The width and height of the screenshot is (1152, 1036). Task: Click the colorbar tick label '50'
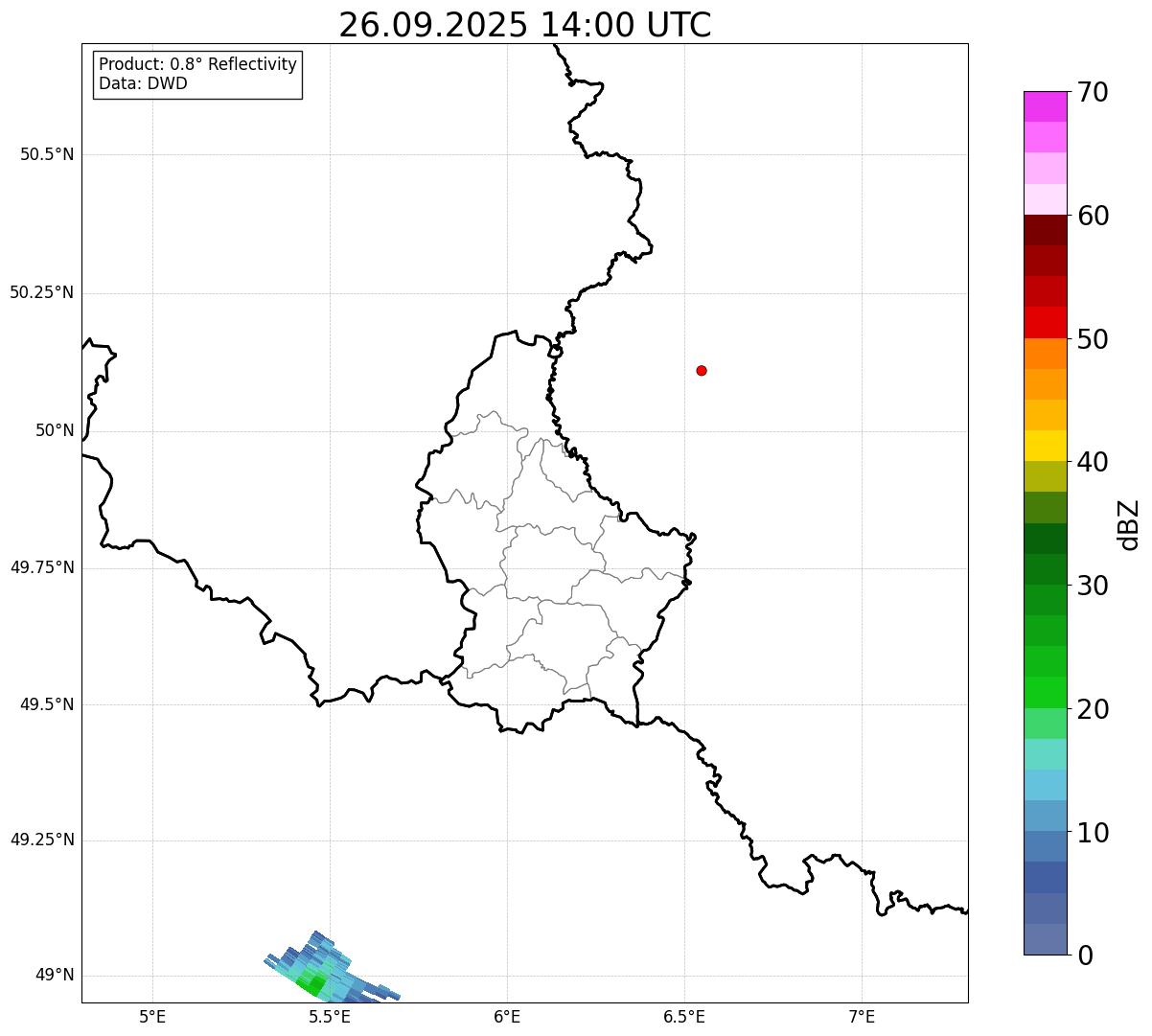(1092, 339)
